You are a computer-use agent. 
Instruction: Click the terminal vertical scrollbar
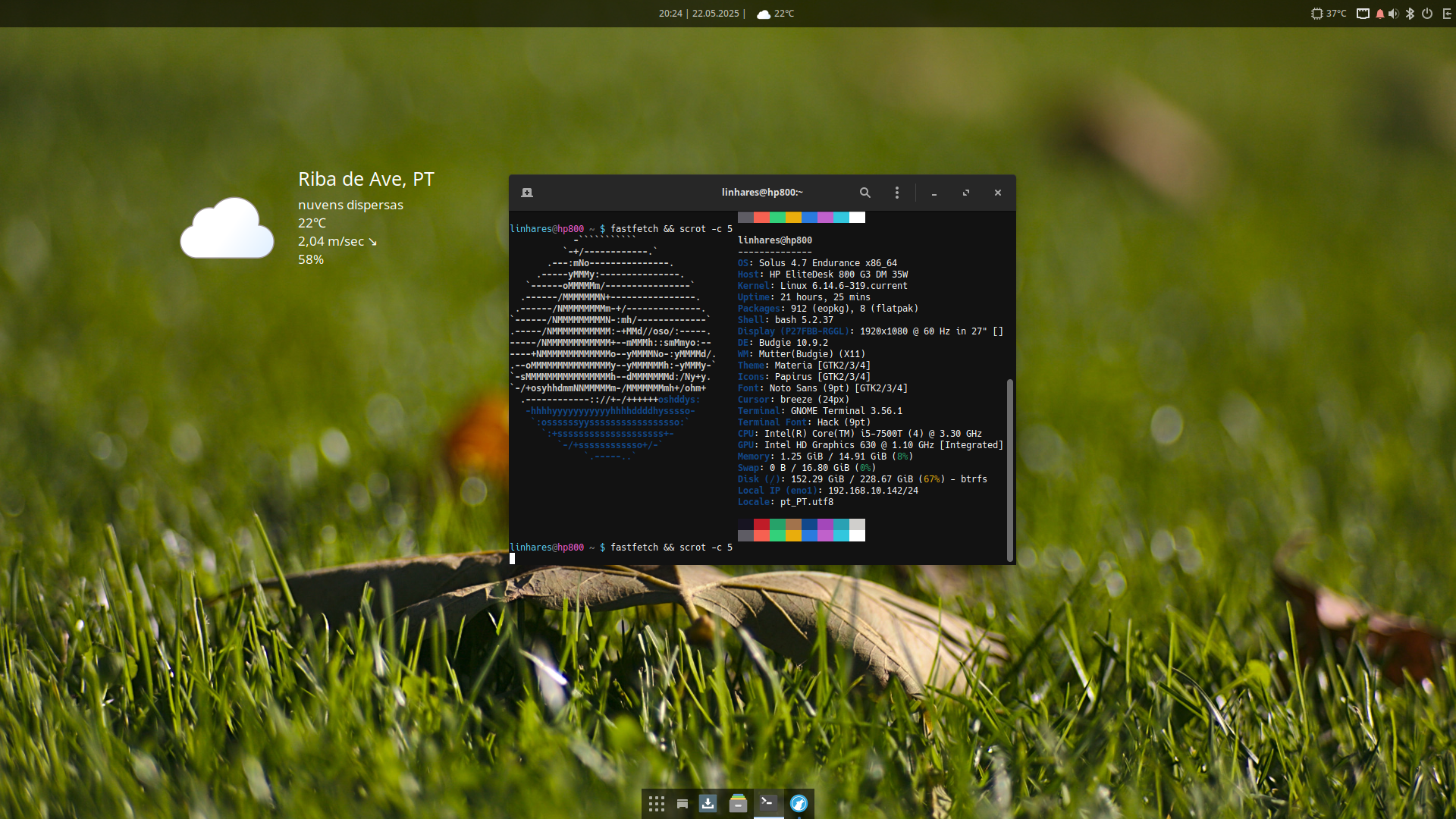1010,470
